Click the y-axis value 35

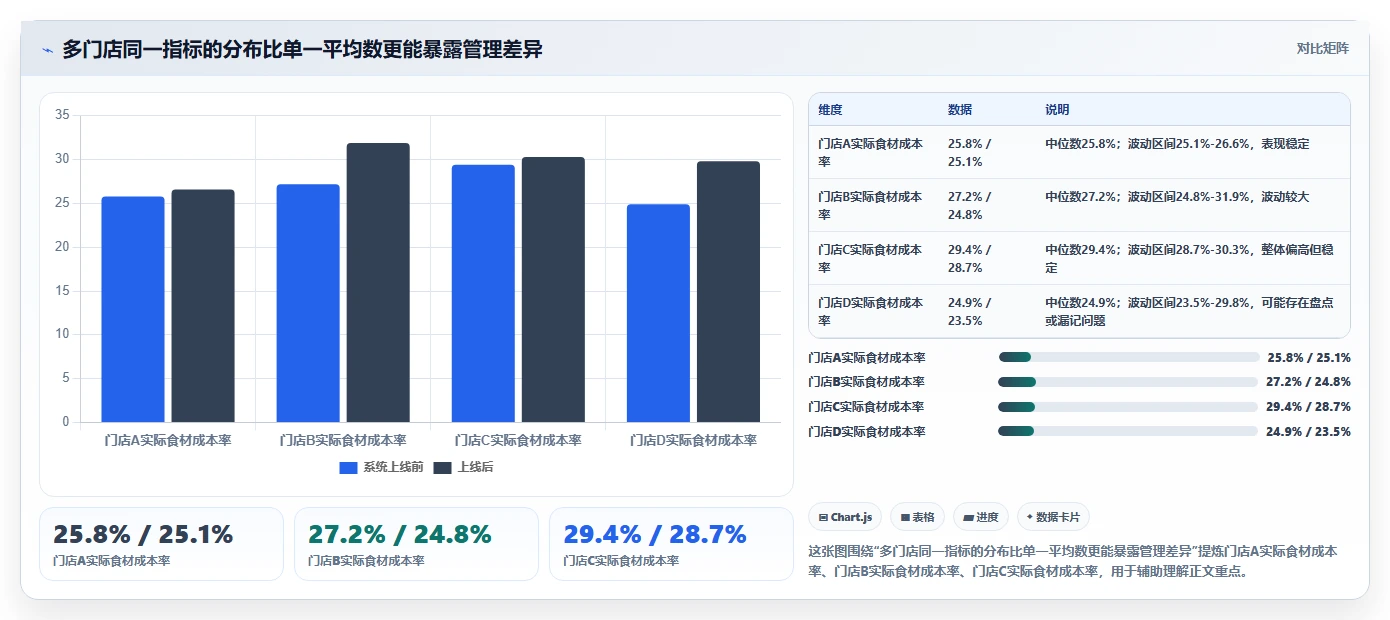pos(62,115)
